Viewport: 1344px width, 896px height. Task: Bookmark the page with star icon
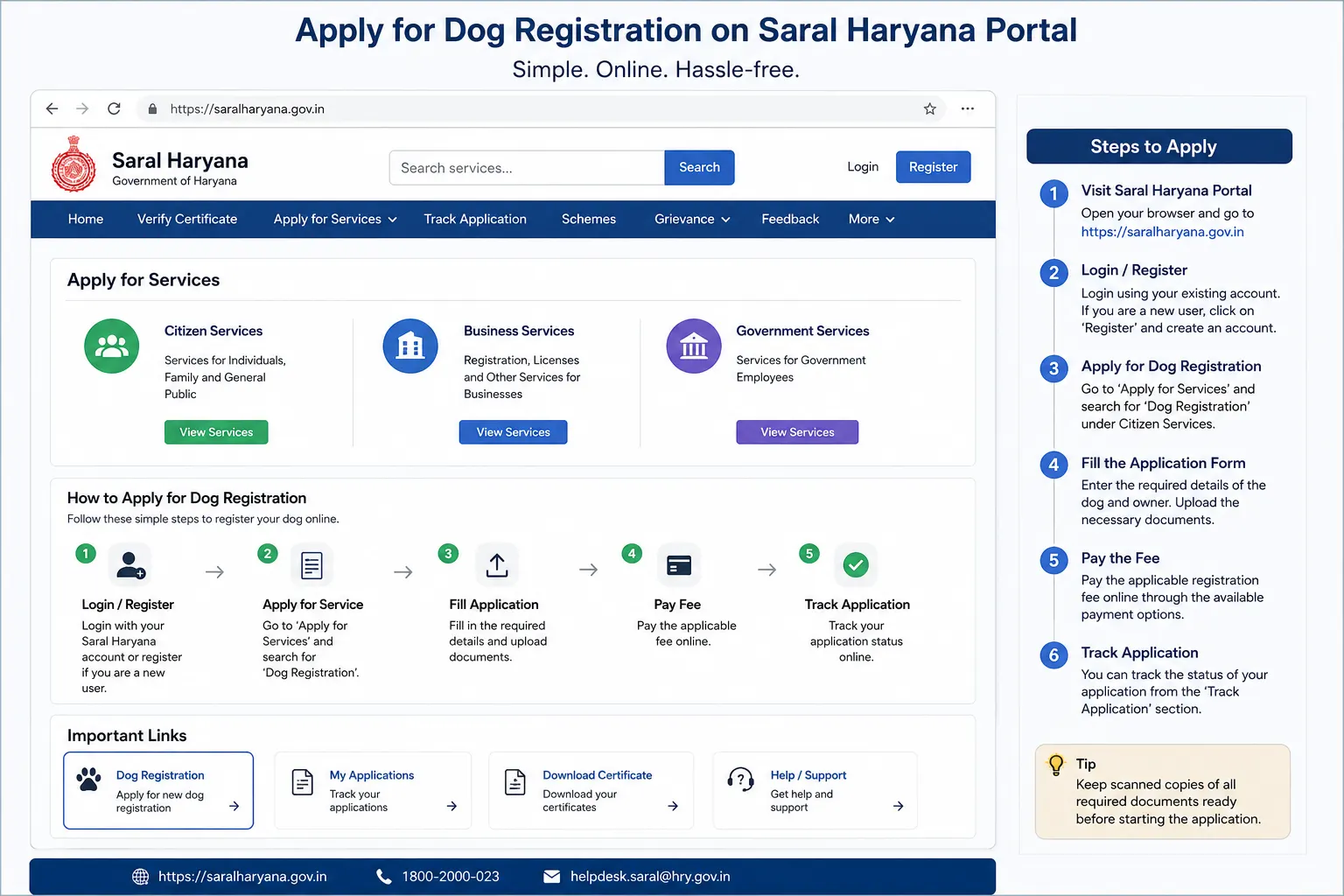[x=929, y=108]
